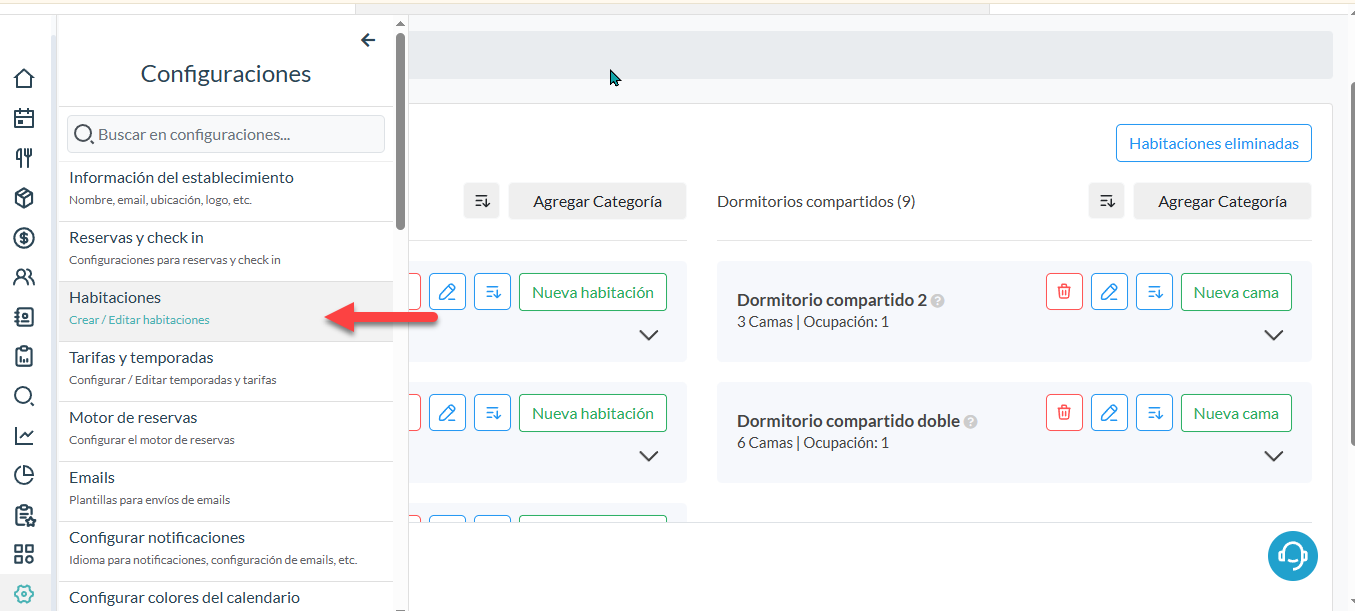This screenshot has height=611, width=1355.
Task: Edit Dormitorio compartido doble with pencil icon
Action: pos(1109,413)
